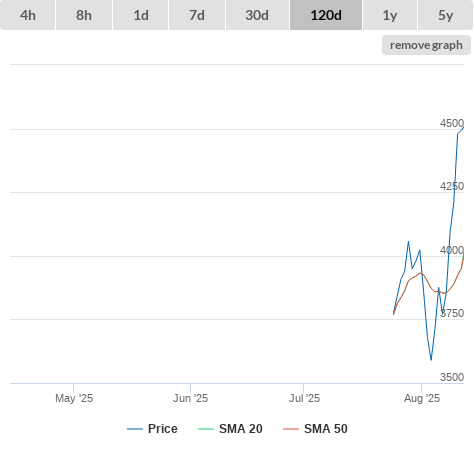The height and width of the screenshot is (455, 474).
Task: Click the green SMA 20 legend line marker
Action: pos(206,429)
